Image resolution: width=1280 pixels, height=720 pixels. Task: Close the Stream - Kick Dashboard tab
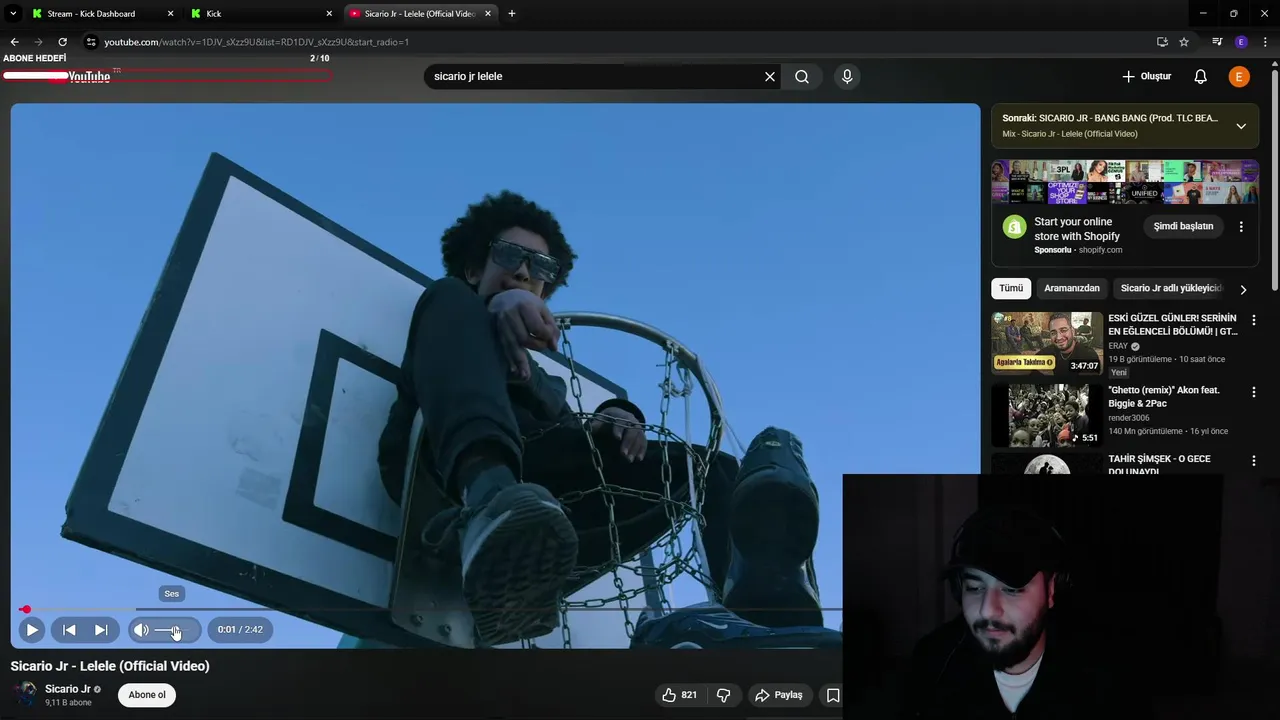coord(170,14)
